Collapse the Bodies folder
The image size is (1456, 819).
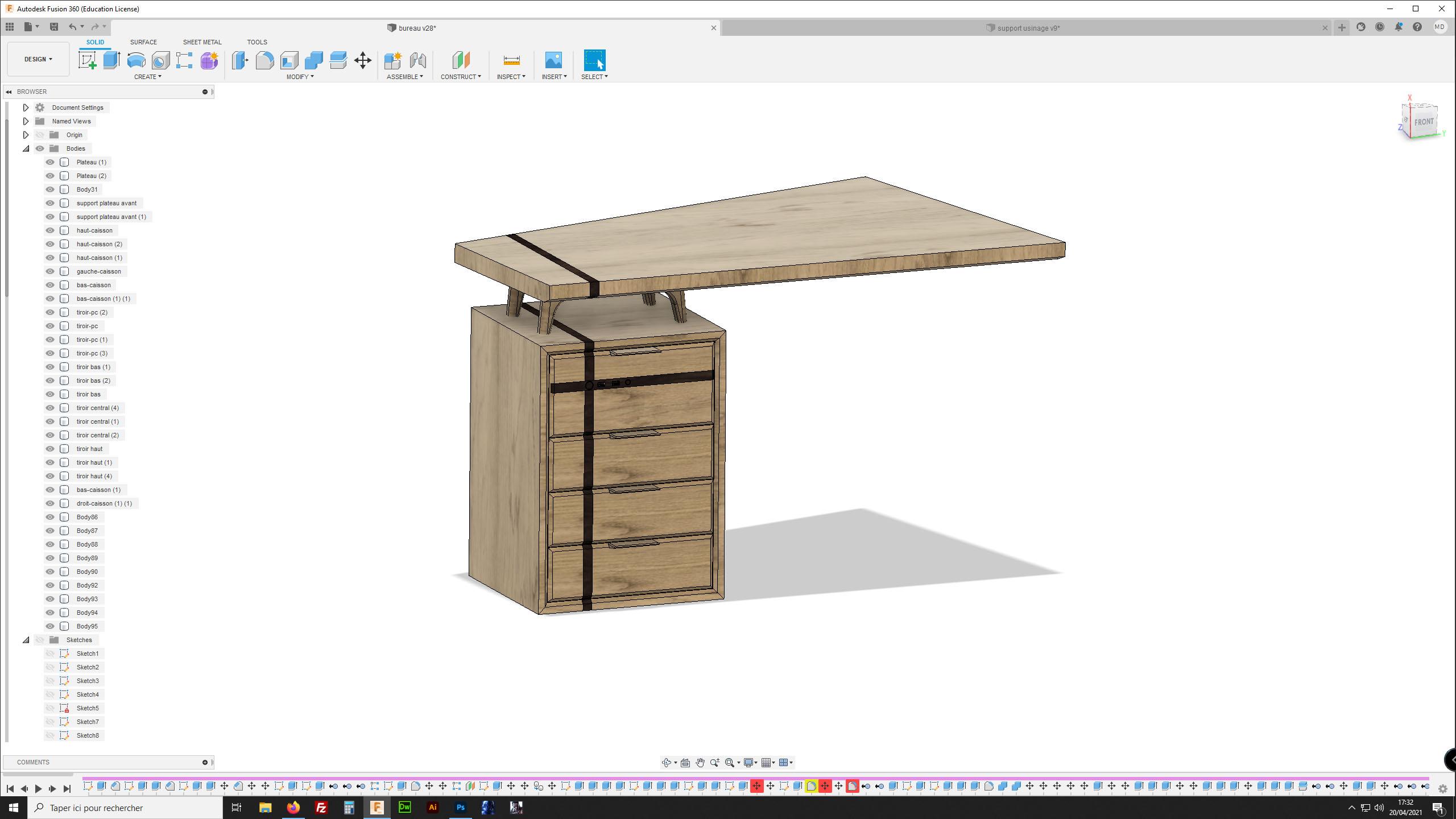click(x=26, y=148)
